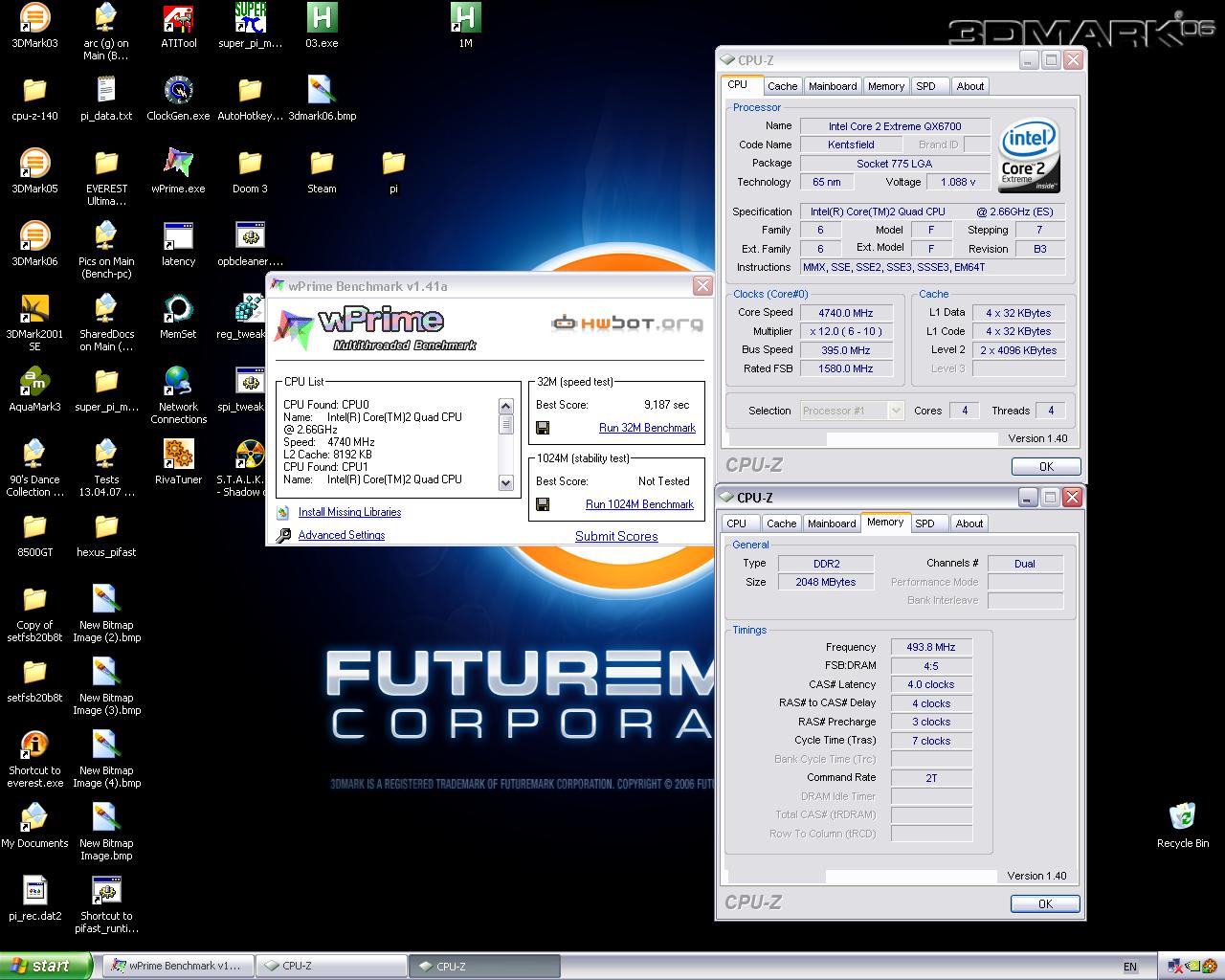Run the 1024M Benchmark in wPrime
1225x980 pixels.
coord(639,504)
